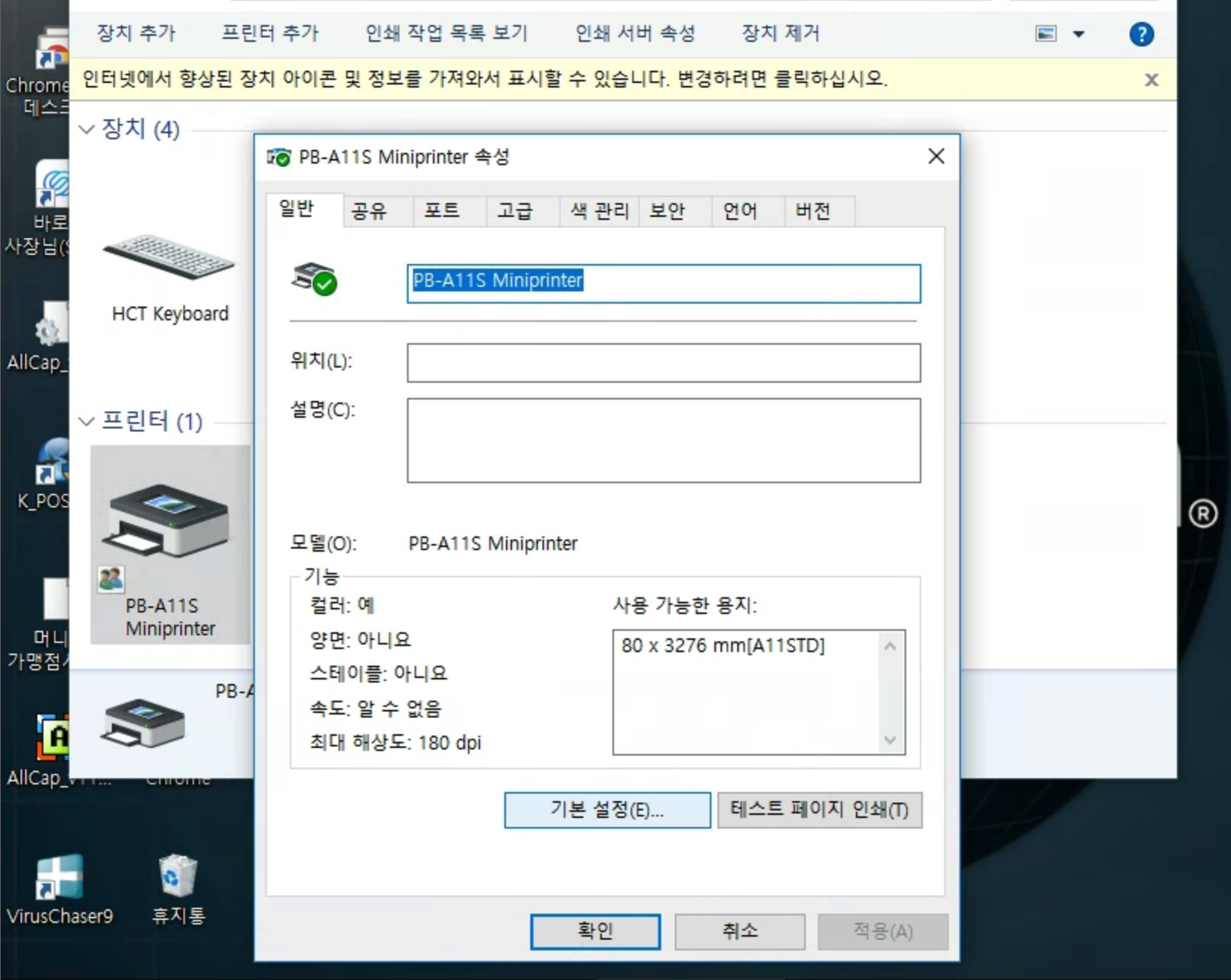Viewport: 1231px width, 980px height.
Task: Collapse the 프린터 (1) section
Action: click(x=87, y=421)
